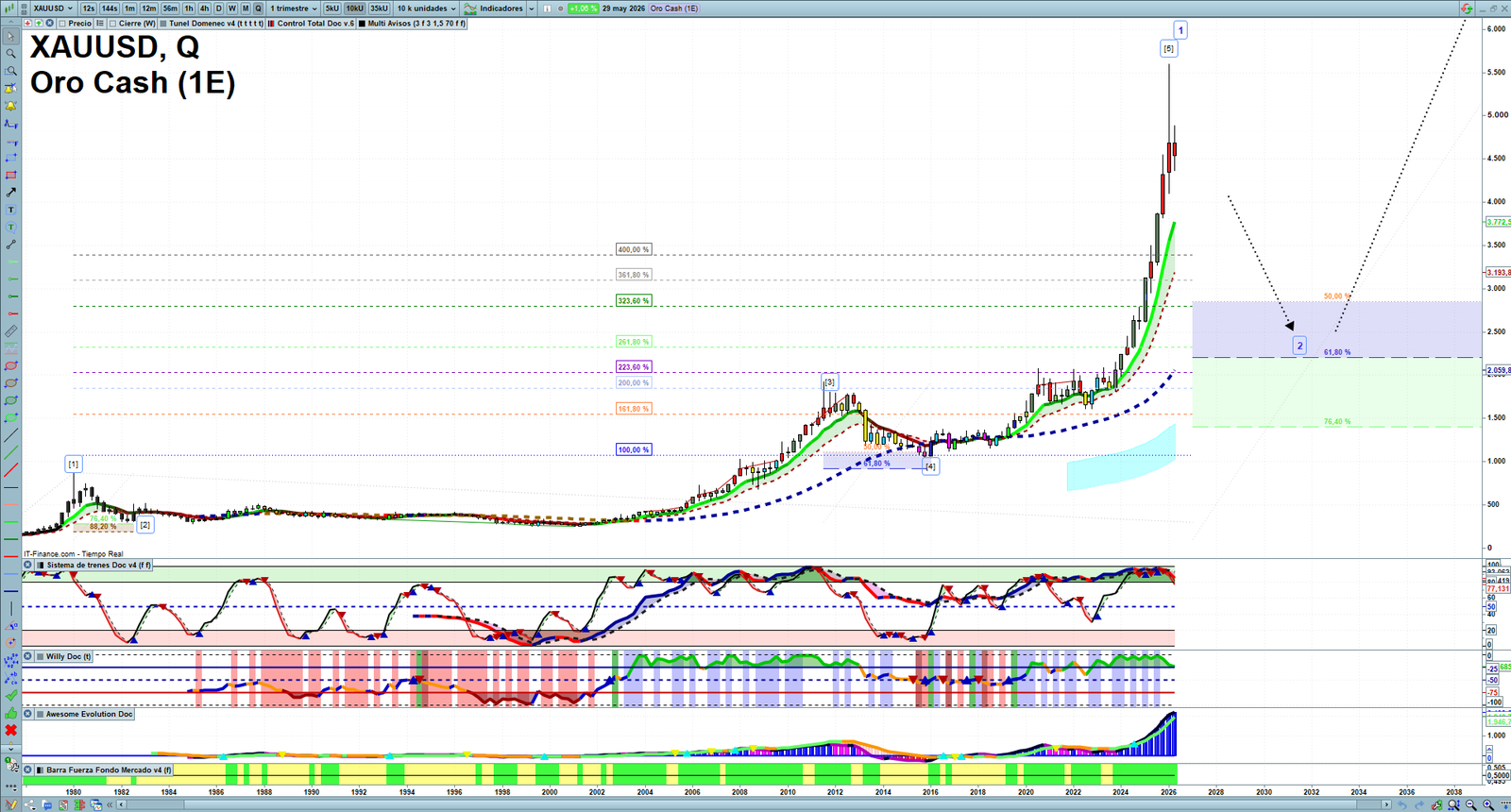The image size is (1511, 812).
Task: Select the black diagonal line tool
Action: pyautogui.click(x=11, y=436)
